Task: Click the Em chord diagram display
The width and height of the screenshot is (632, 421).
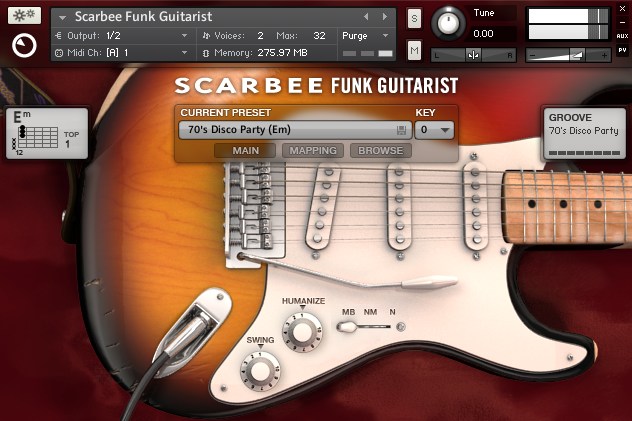Action: (46, 133)
